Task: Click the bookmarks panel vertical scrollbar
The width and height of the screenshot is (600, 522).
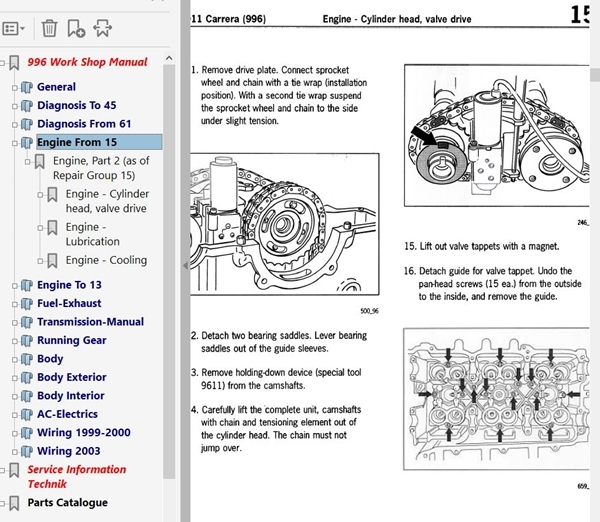Action: (169, 272)
